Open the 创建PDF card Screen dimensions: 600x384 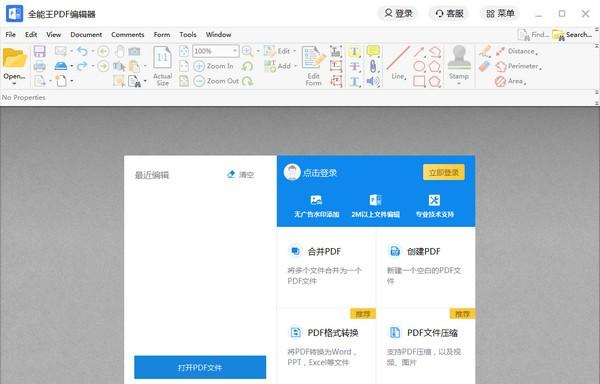pyautogui.click(x=426, y=267)
